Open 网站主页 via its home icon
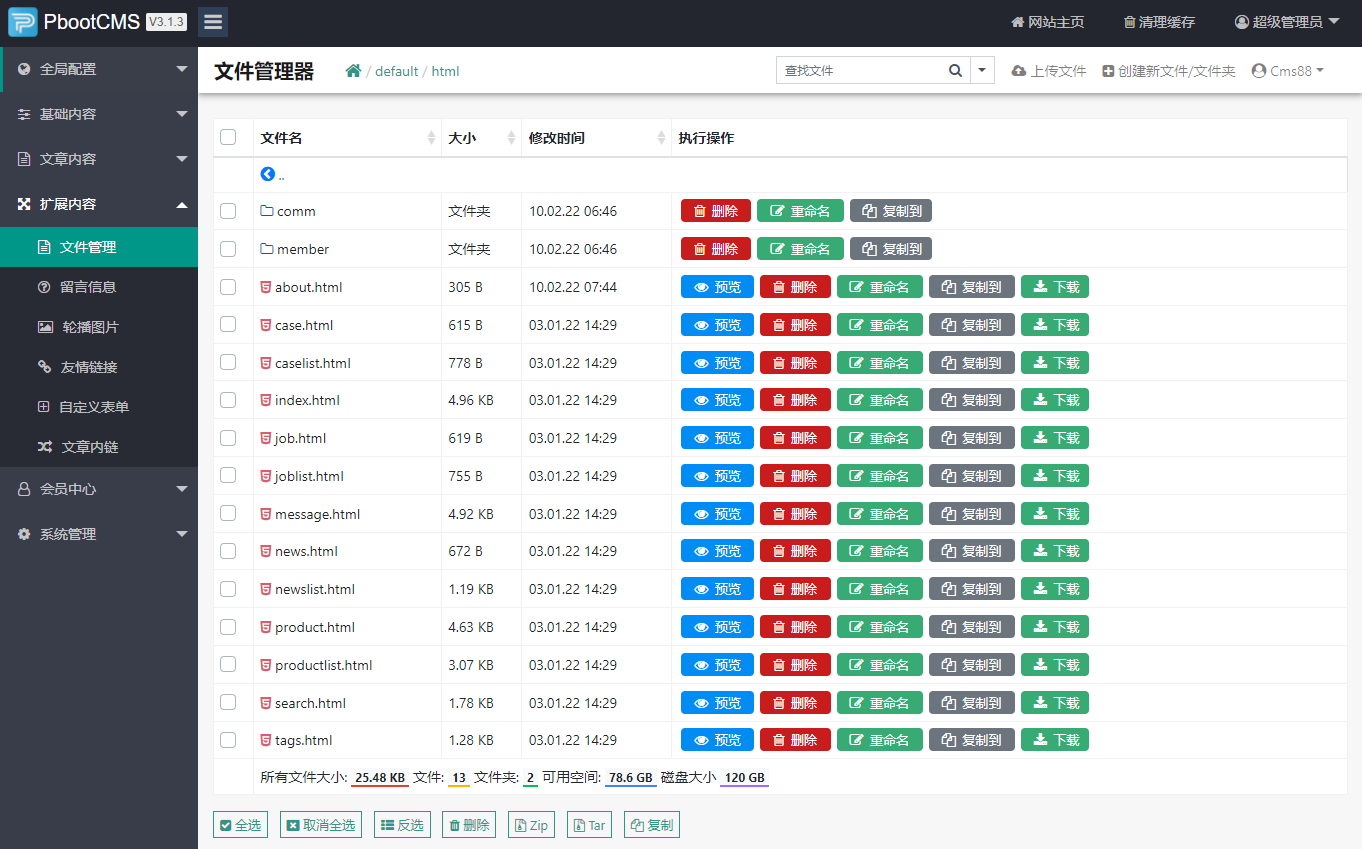This screenshot has height=849, width=1362. (x=1017, y=20)
